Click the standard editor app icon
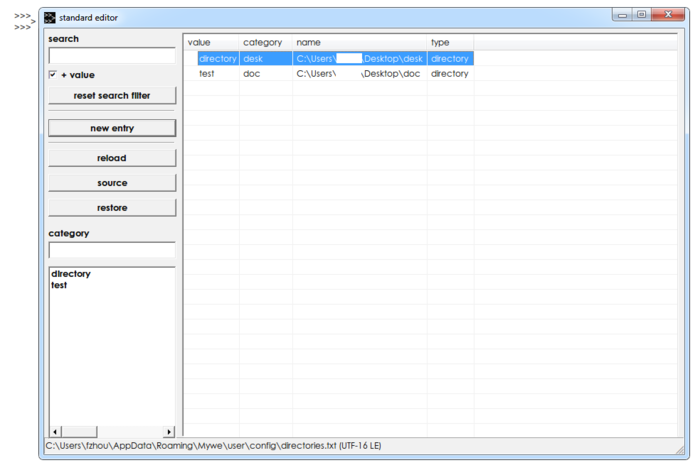The image size is (700, 470). click(x=50, y=17)
